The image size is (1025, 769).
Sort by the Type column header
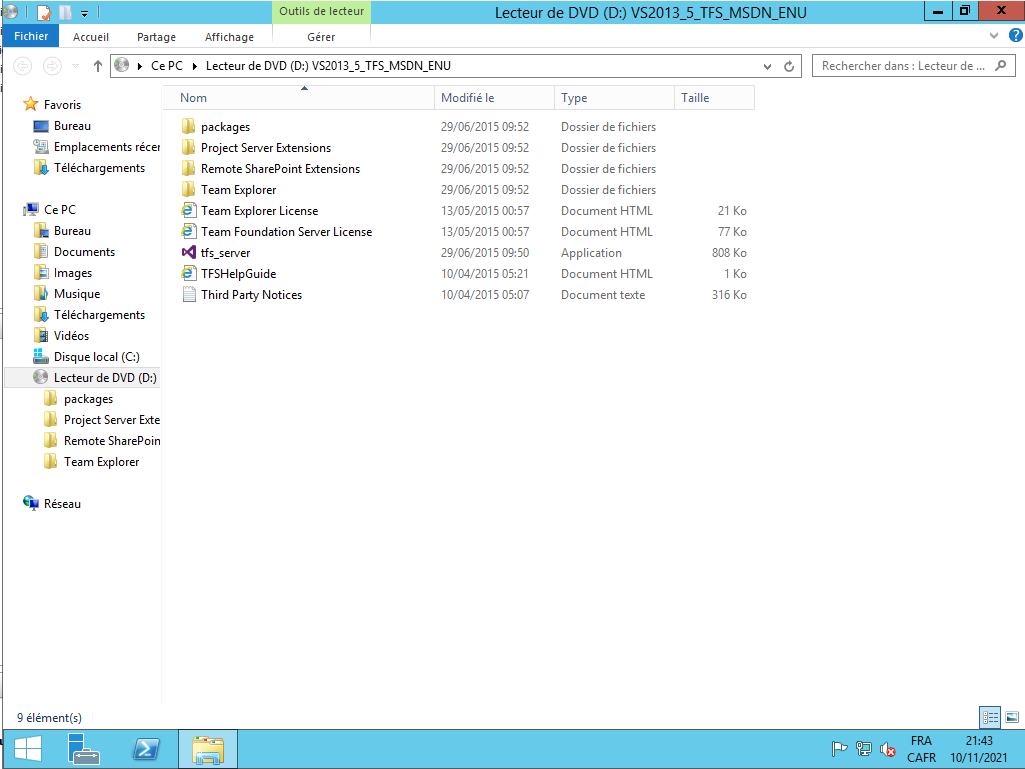pyautogui.click(x=614, y=97)
